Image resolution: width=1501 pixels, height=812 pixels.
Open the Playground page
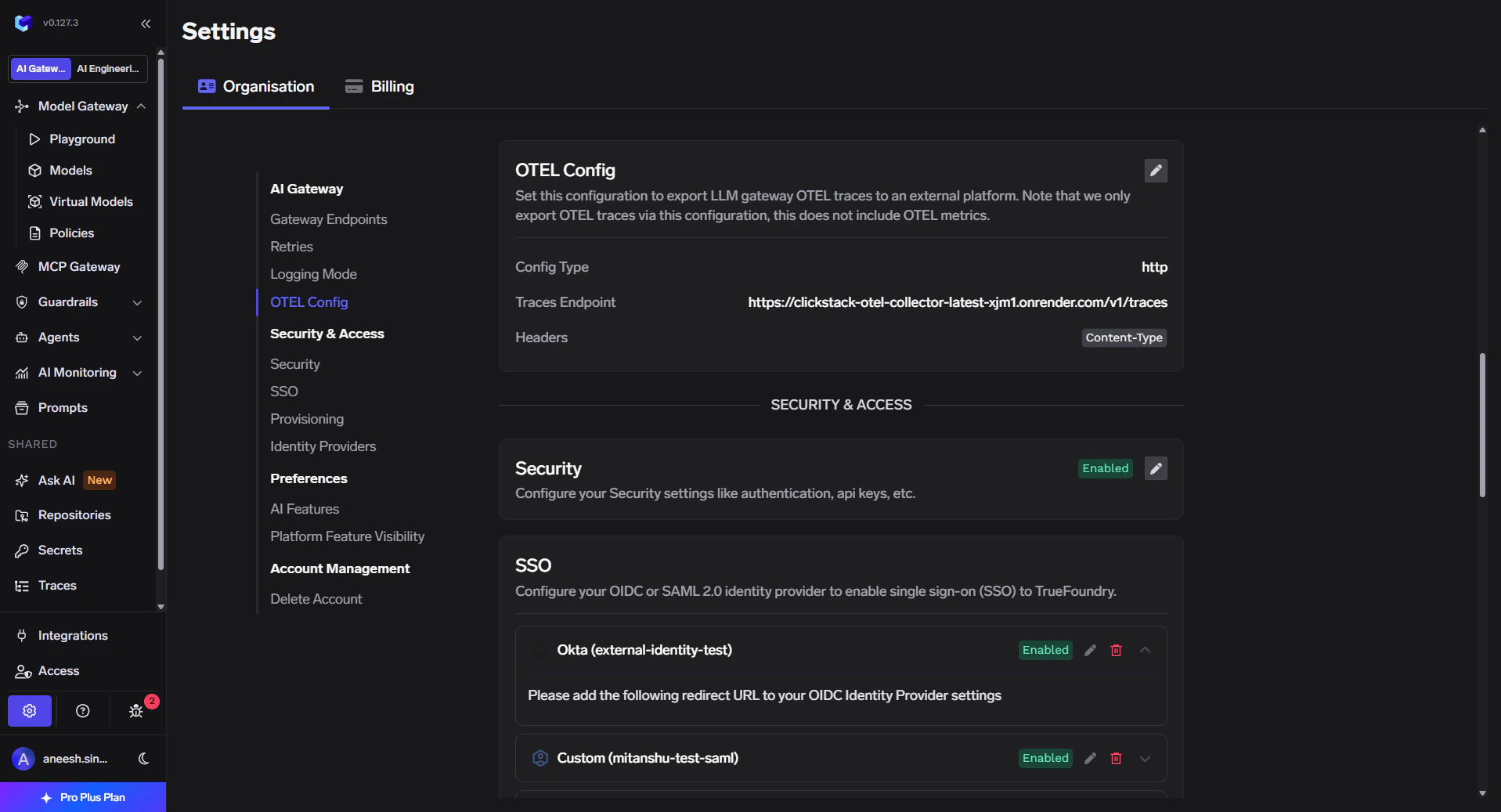[x=82, y=139]
